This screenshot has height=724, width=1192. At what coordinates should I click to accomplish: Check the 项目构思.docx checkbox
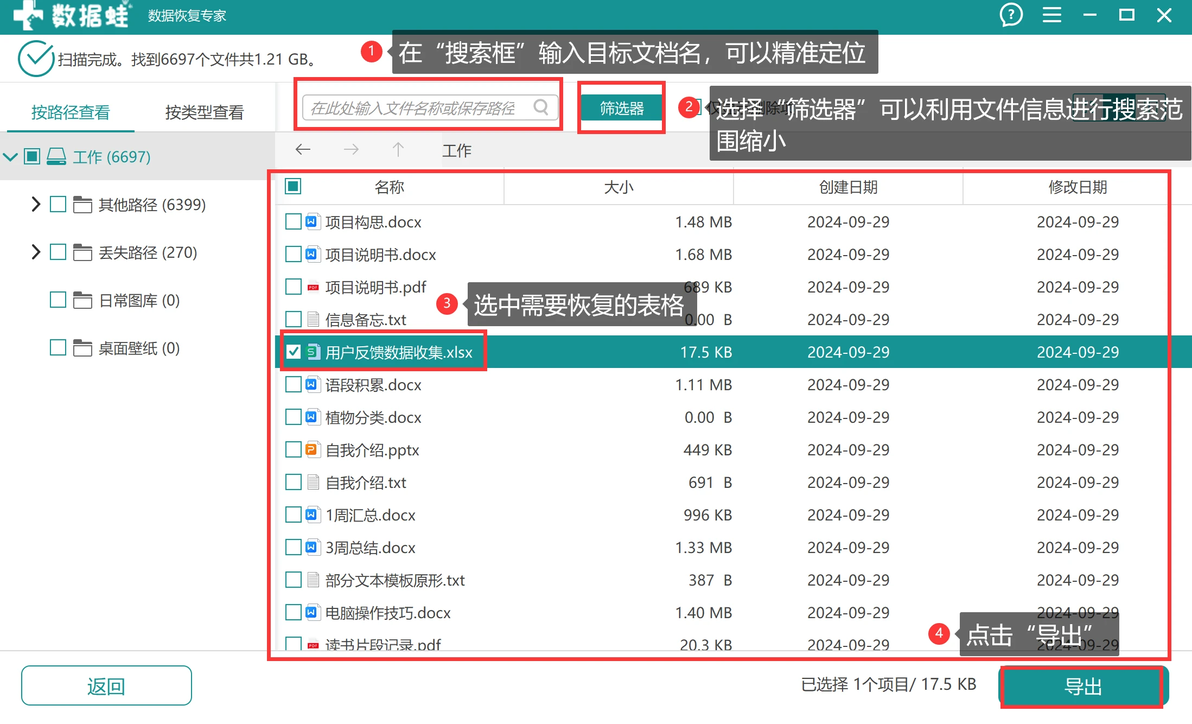[x=293, y=221]
